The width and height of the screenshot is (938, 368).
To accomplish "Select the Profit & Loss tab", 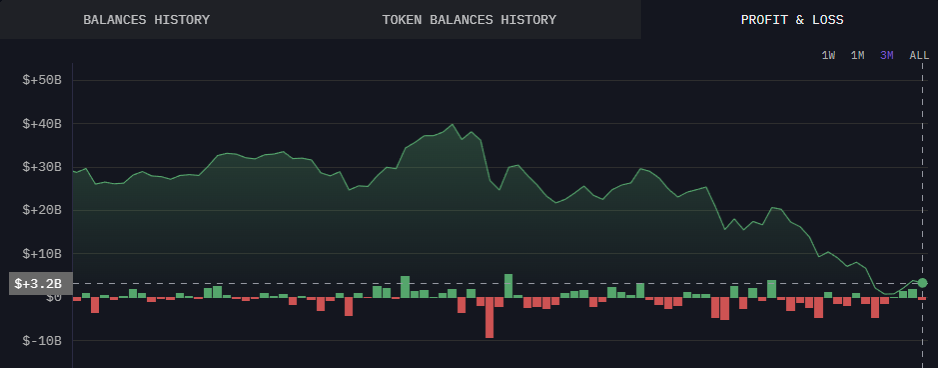I will pos(792,20).
